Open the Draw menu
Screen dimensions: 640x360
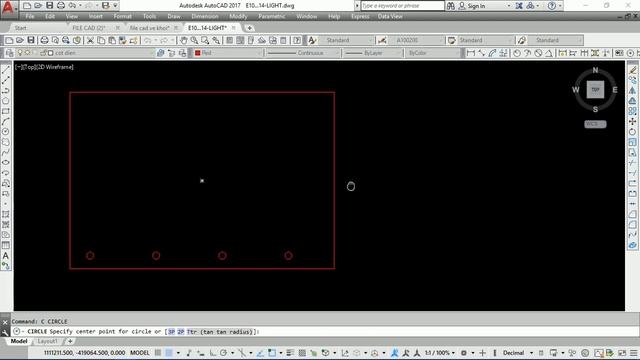[174, 16]
